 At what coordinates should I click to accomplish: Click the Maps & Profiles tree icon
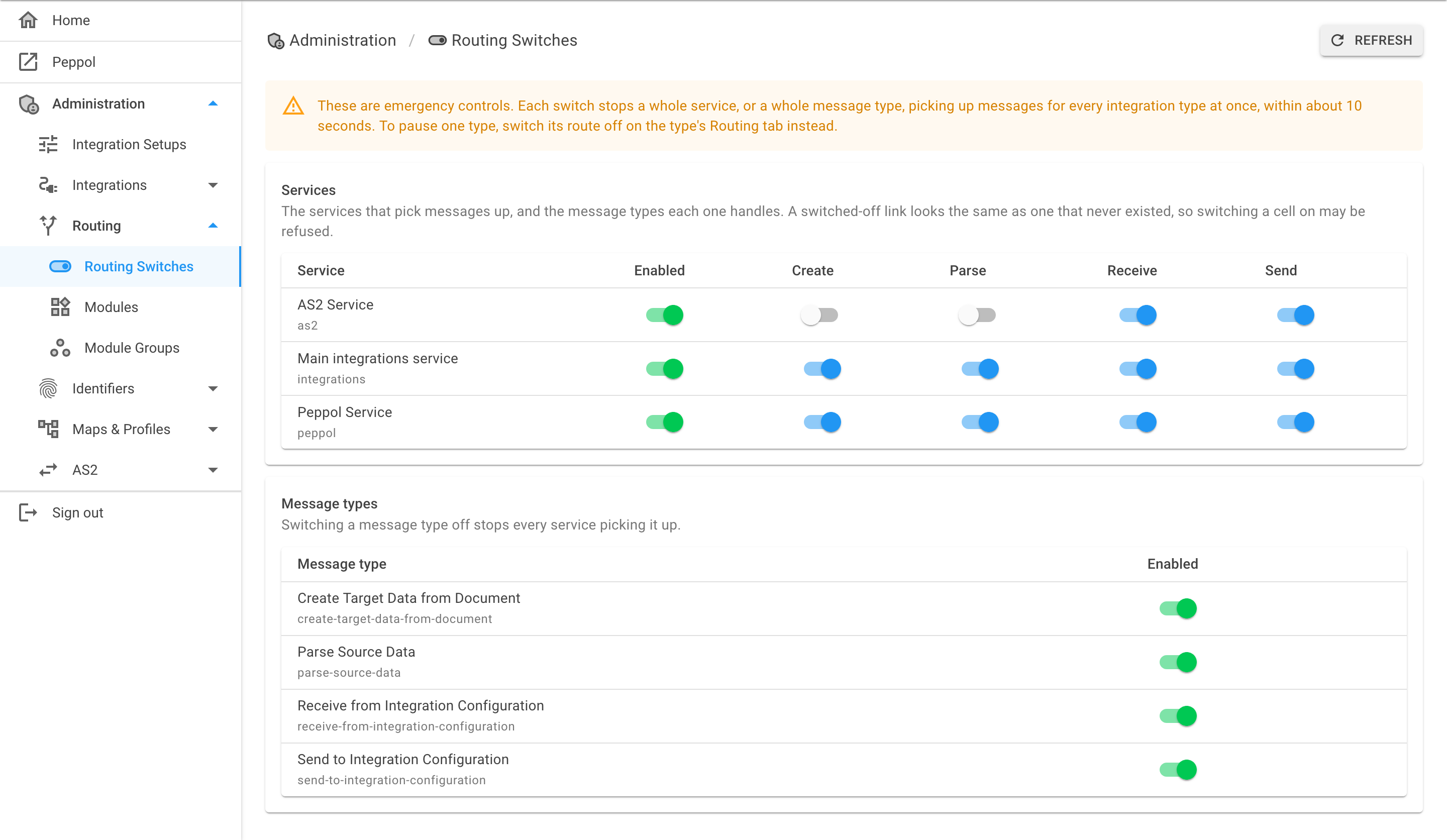tap(48, 429)
